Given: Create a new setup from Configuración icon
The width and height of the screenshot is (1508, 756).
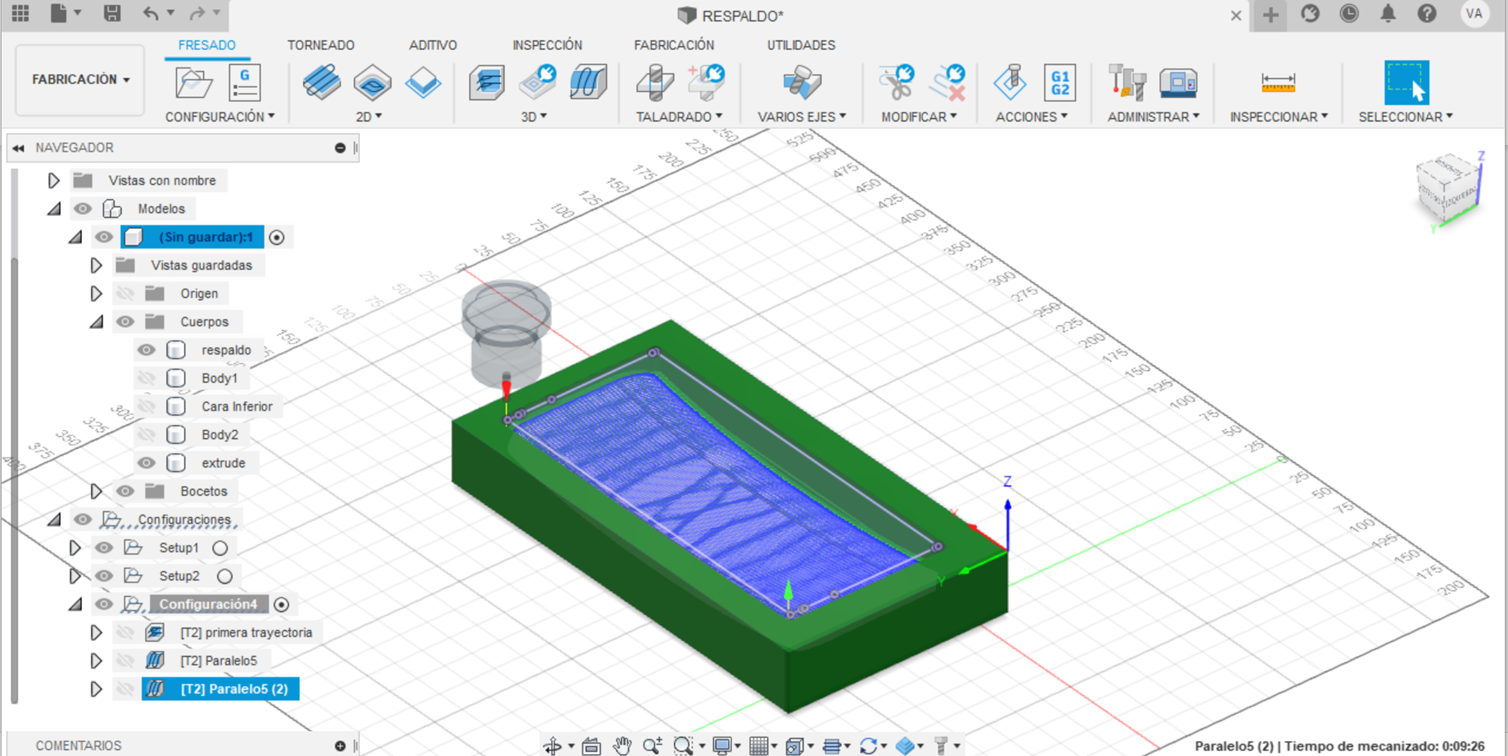Looking at the screenshot, I should tap(193, 83).
